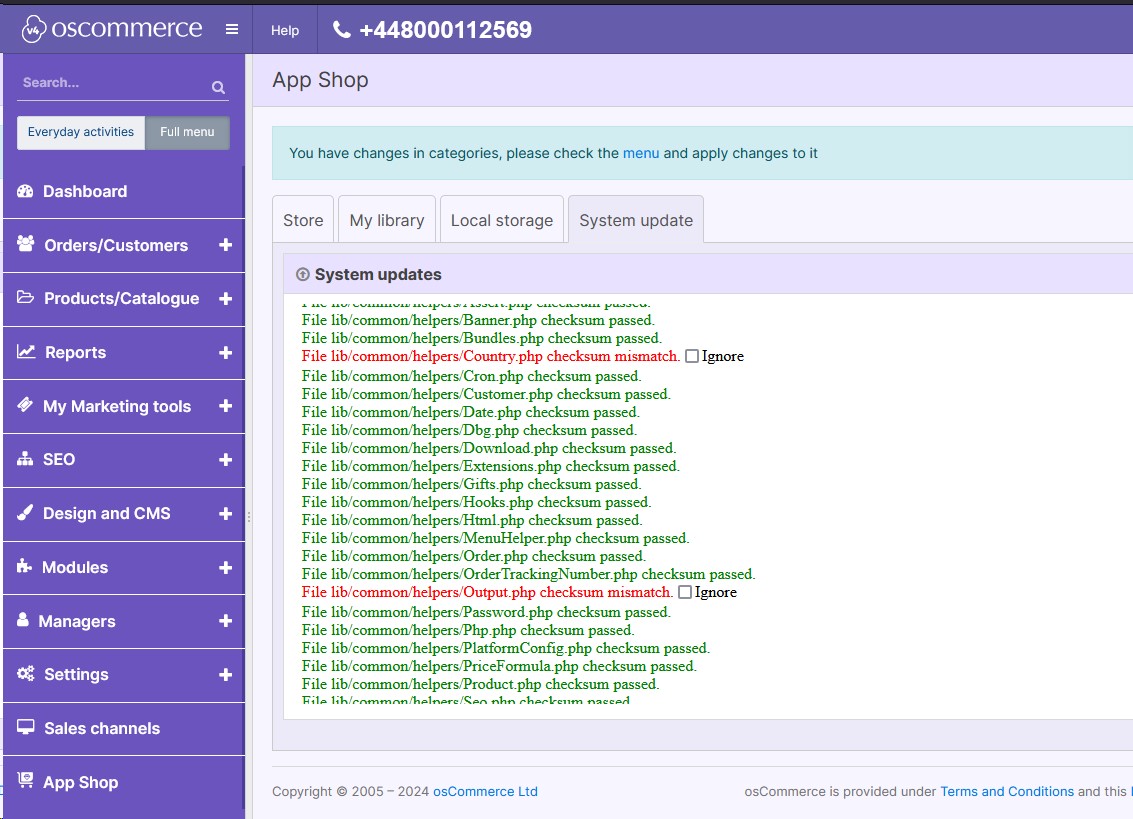Switch to Full menu mode
Screen dimensions: 1133x819
(x=187, y=132)
